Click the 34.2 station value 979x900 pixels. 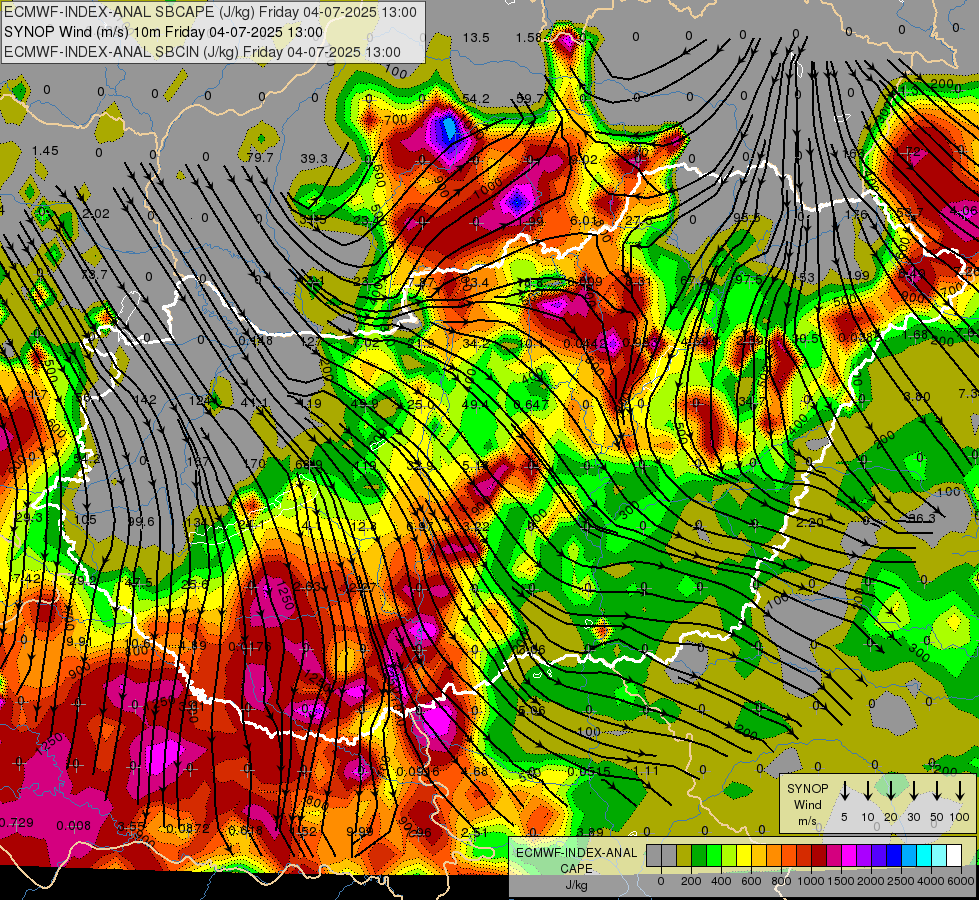tap(476, 344)
